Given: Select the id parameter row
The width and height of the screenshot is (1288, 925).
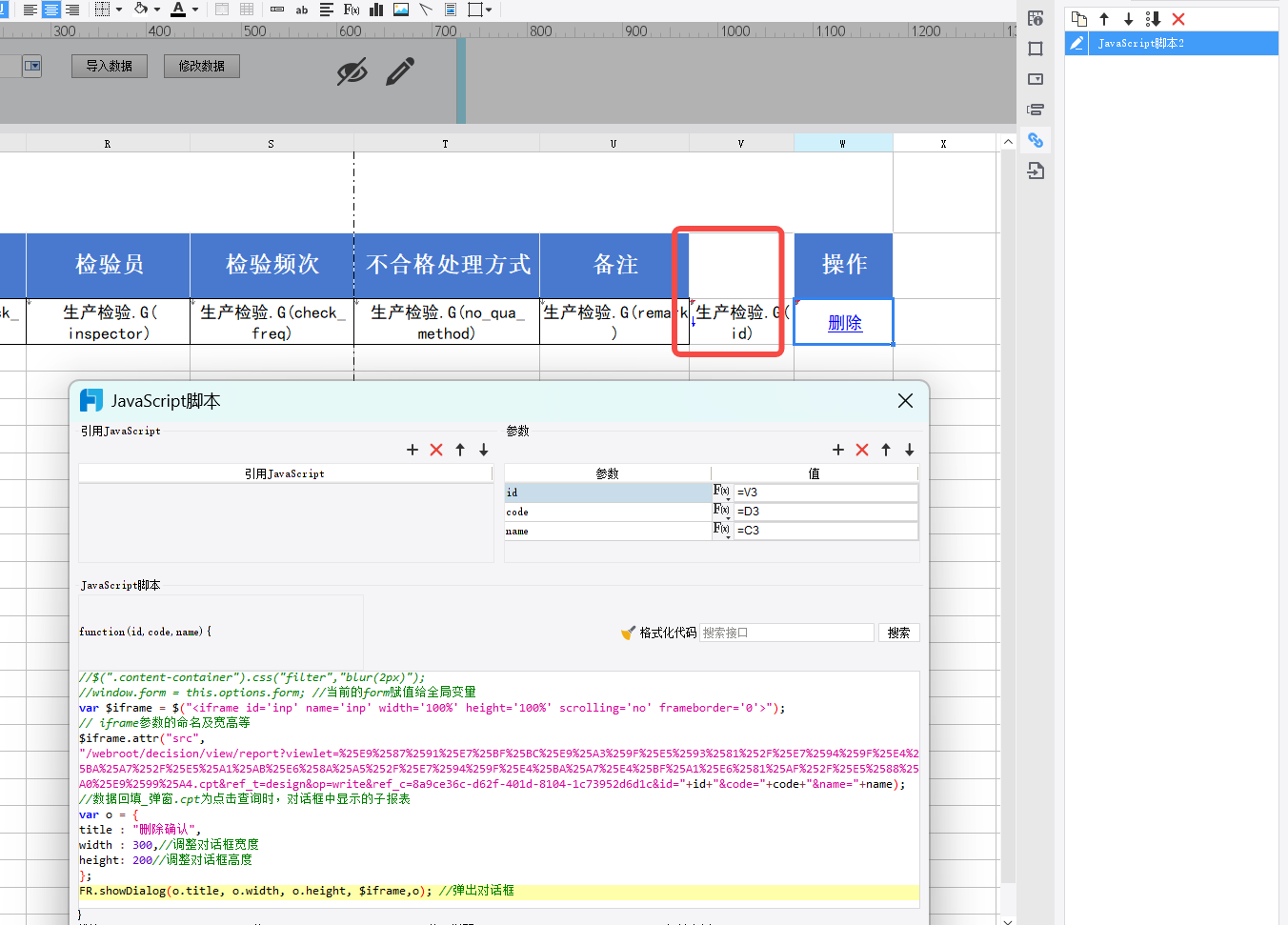Looking at the screenshot, I should point(608,493).
